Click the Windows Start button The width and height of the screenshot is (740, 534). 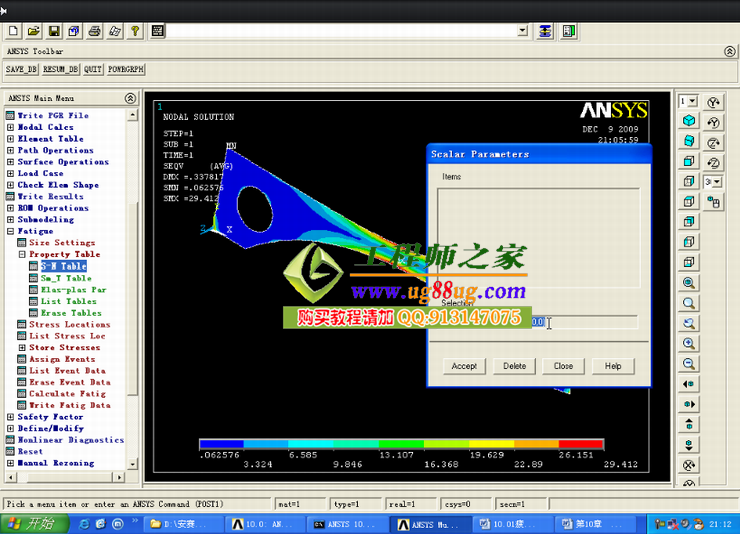pyautogui.click(x=35, y=524)
